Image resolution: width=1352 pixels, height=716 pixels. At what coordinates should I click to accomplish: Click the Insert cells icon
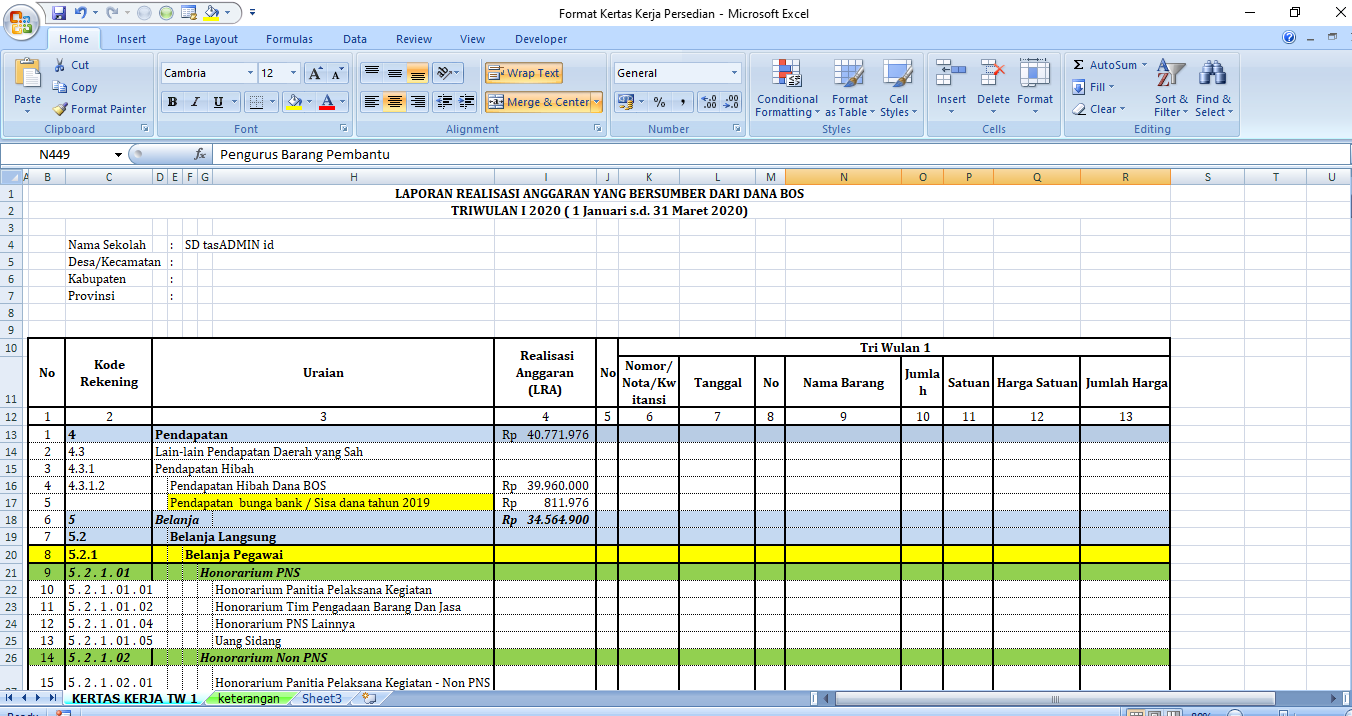coord(951,73)
